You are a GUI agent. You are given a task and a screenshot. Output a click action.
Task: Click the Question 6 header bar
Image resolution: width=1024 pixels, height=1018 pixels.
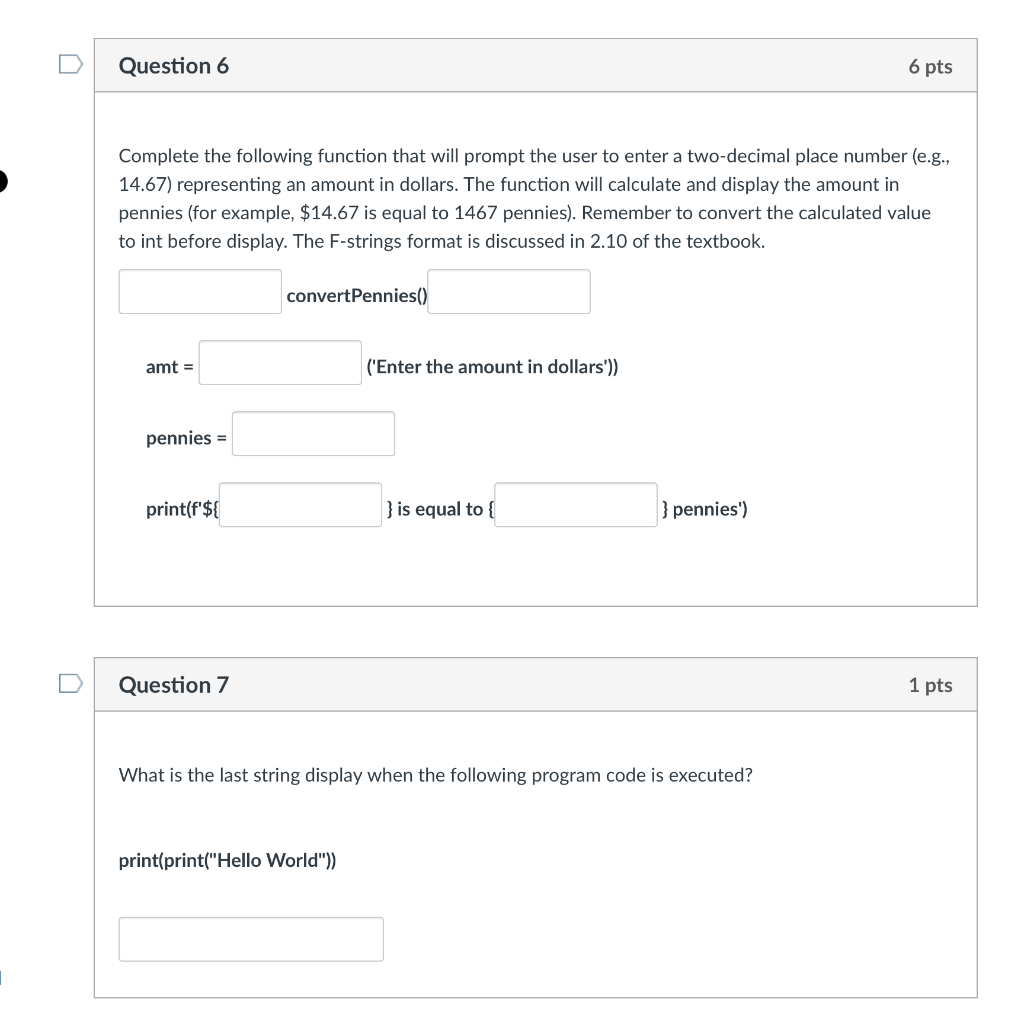pos(536,64)
